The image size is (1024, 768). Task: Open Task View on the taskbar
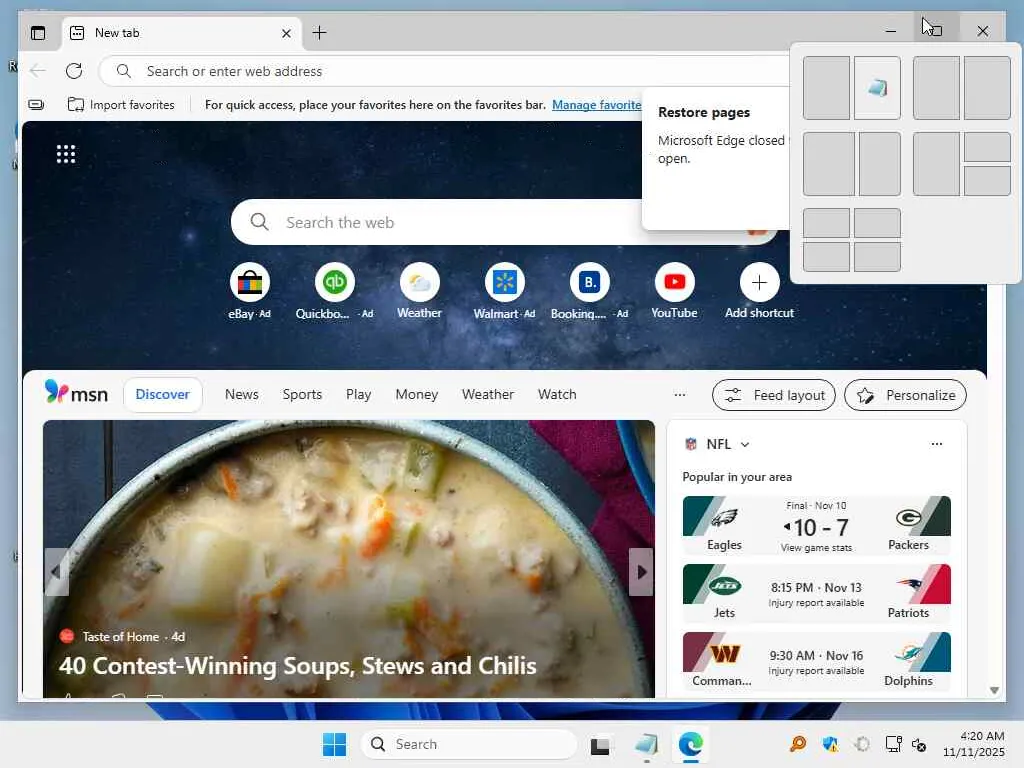tap(600, 744)
